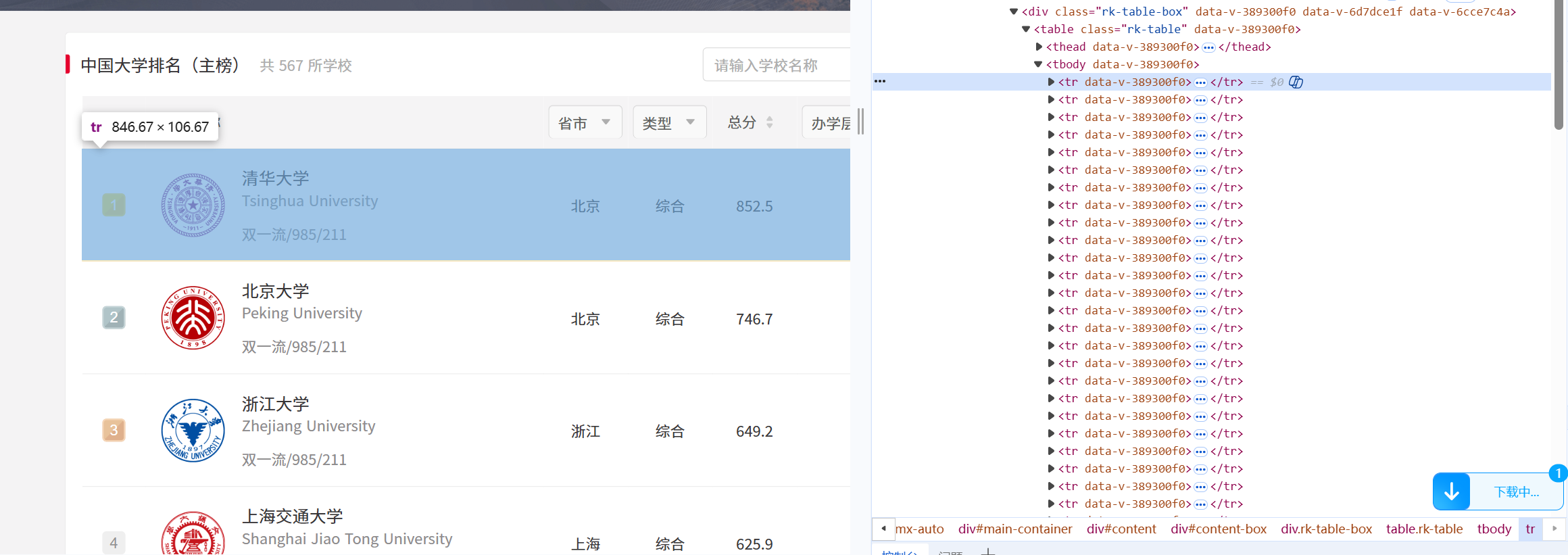1568x555 pixels.
Task: Select div#content breadcrumb
Action: point(1121,529)
